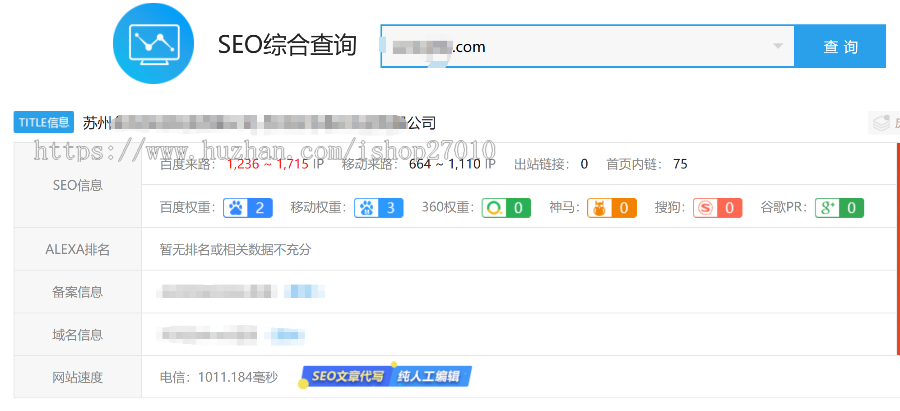Click the 查询 search button

(x=840, y=46)
